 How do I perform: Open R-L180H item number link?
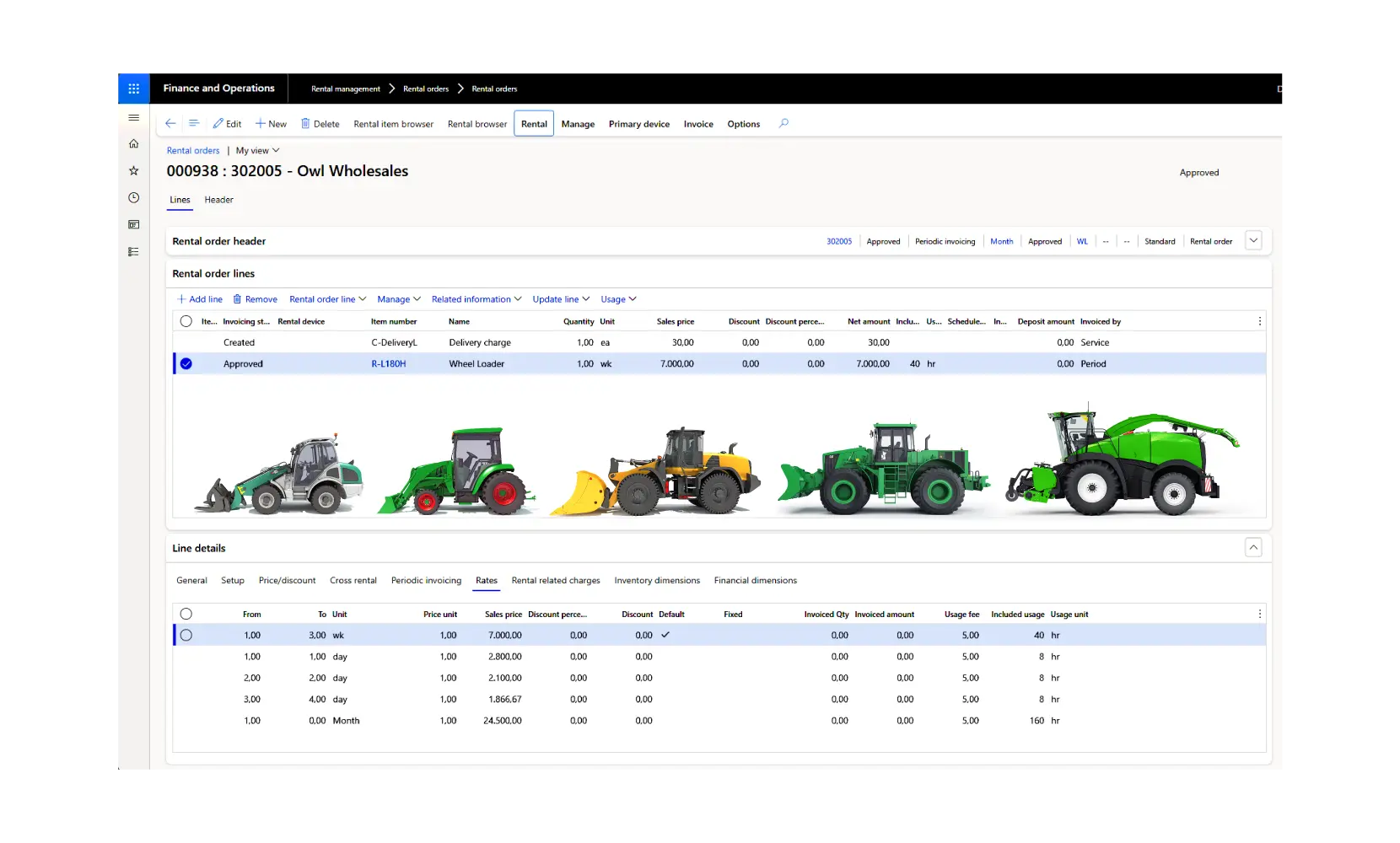388,364
